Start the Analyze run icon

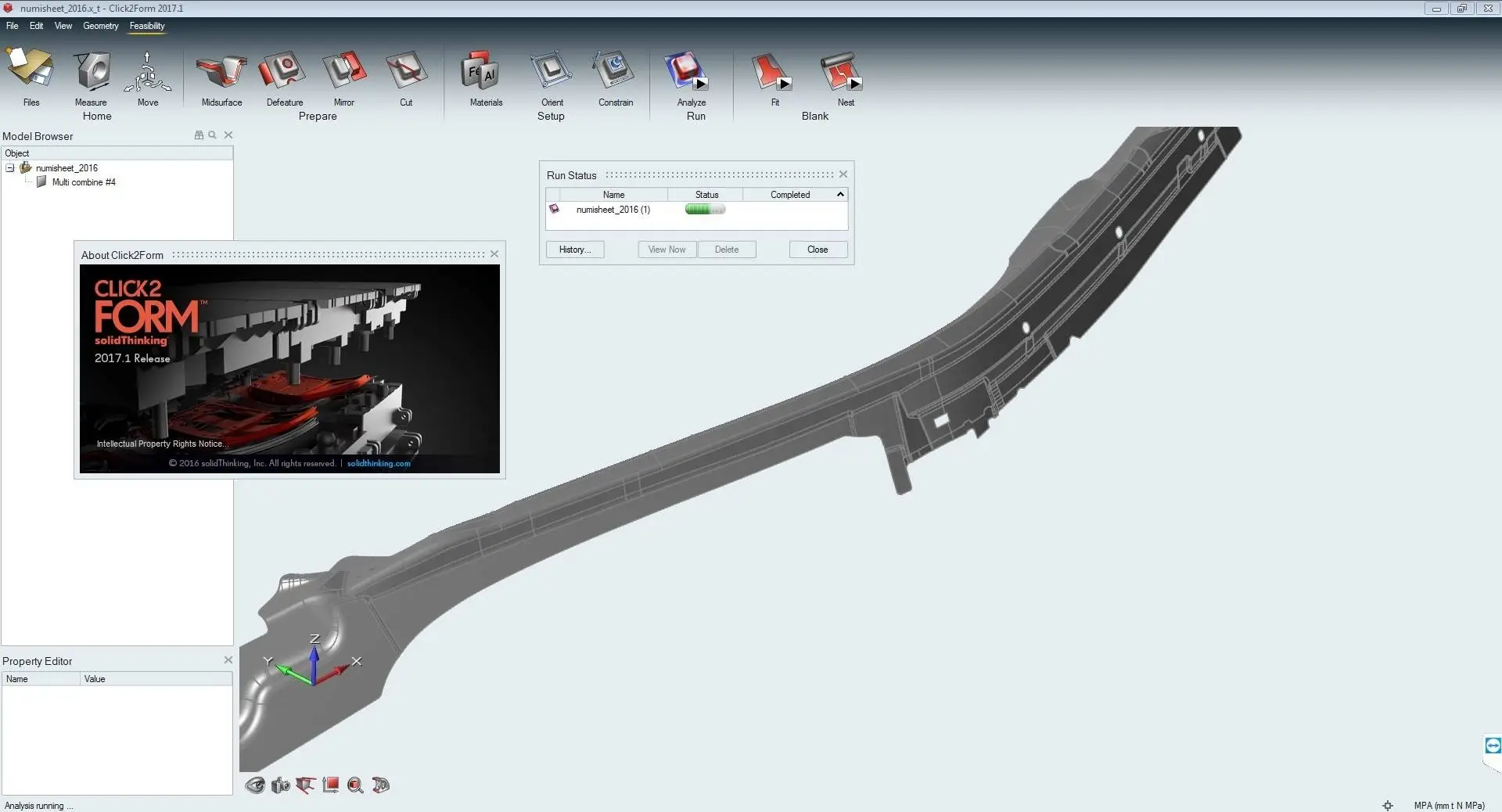pos(686,71)
